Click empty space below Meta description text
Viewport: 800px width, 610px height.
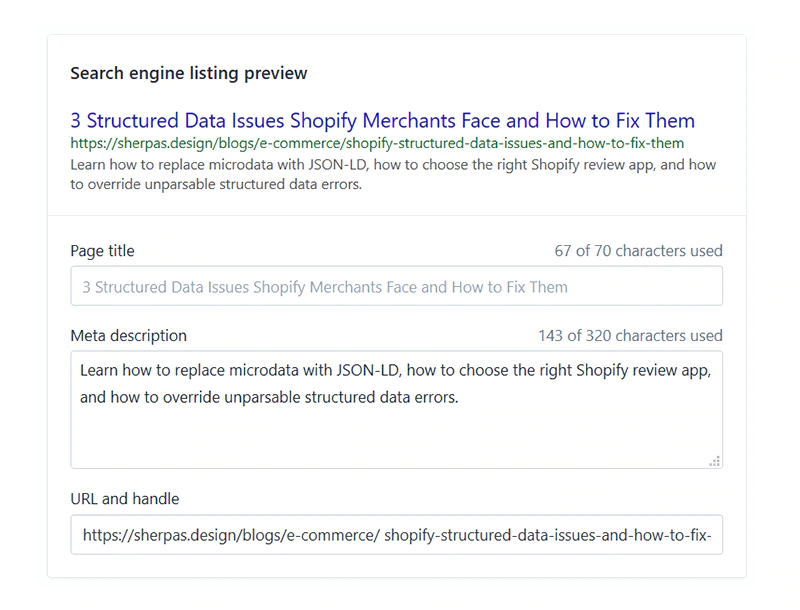[396, 440]
